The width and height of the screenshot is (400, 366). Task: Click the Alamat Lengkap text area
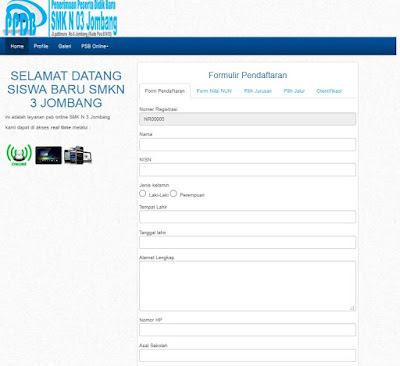coord(247,286)
